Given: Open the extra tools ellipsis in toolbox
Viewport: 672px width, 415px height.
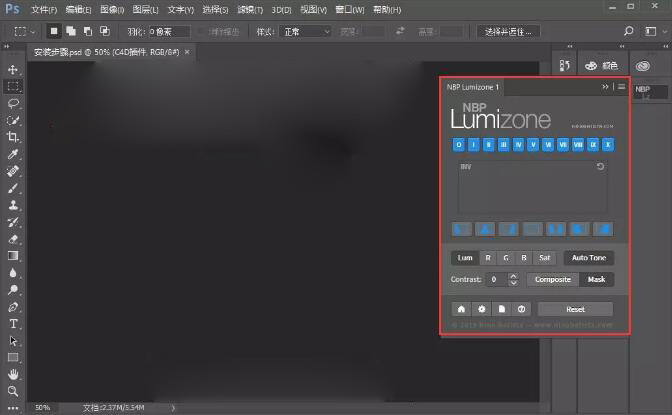Looking at the screenshot, I should tap(13, 408).
